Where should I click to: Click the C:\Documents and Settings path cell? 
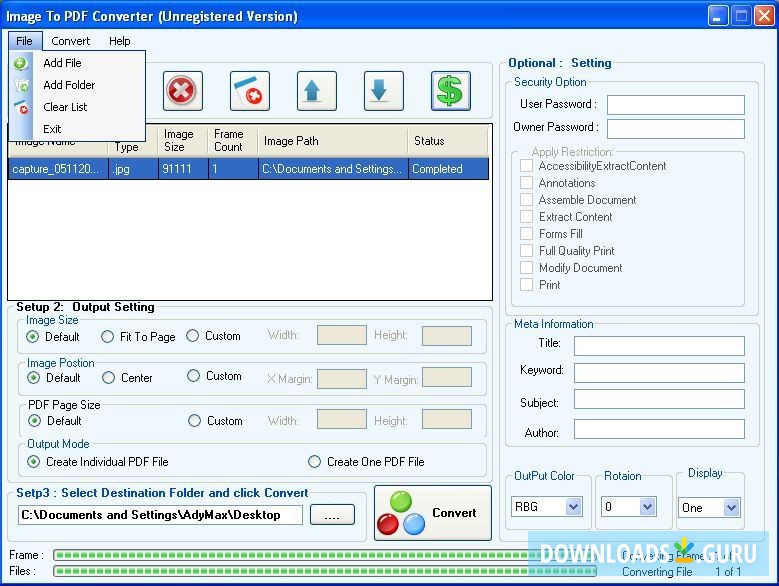point(333,169)
